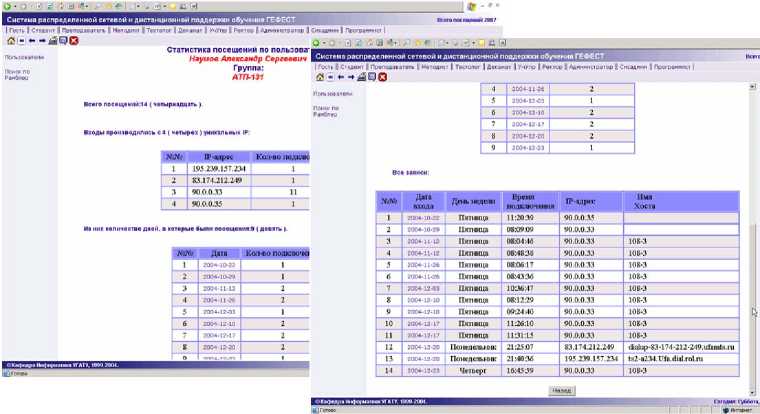This screenshot has width=760, height=414.
Task: Click the minus icon in the front window toolbar
Action: coord(331,77)
